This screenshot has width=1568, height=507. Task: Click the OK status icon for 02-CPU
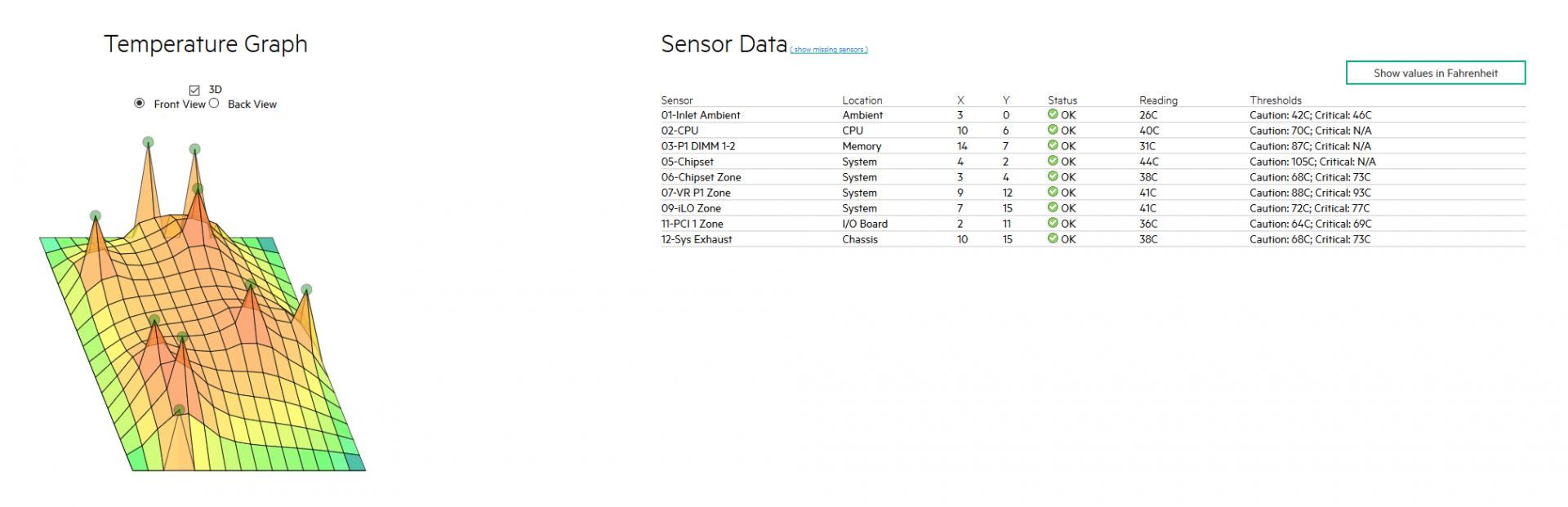pyautogui.click(x=1053, y=130)
